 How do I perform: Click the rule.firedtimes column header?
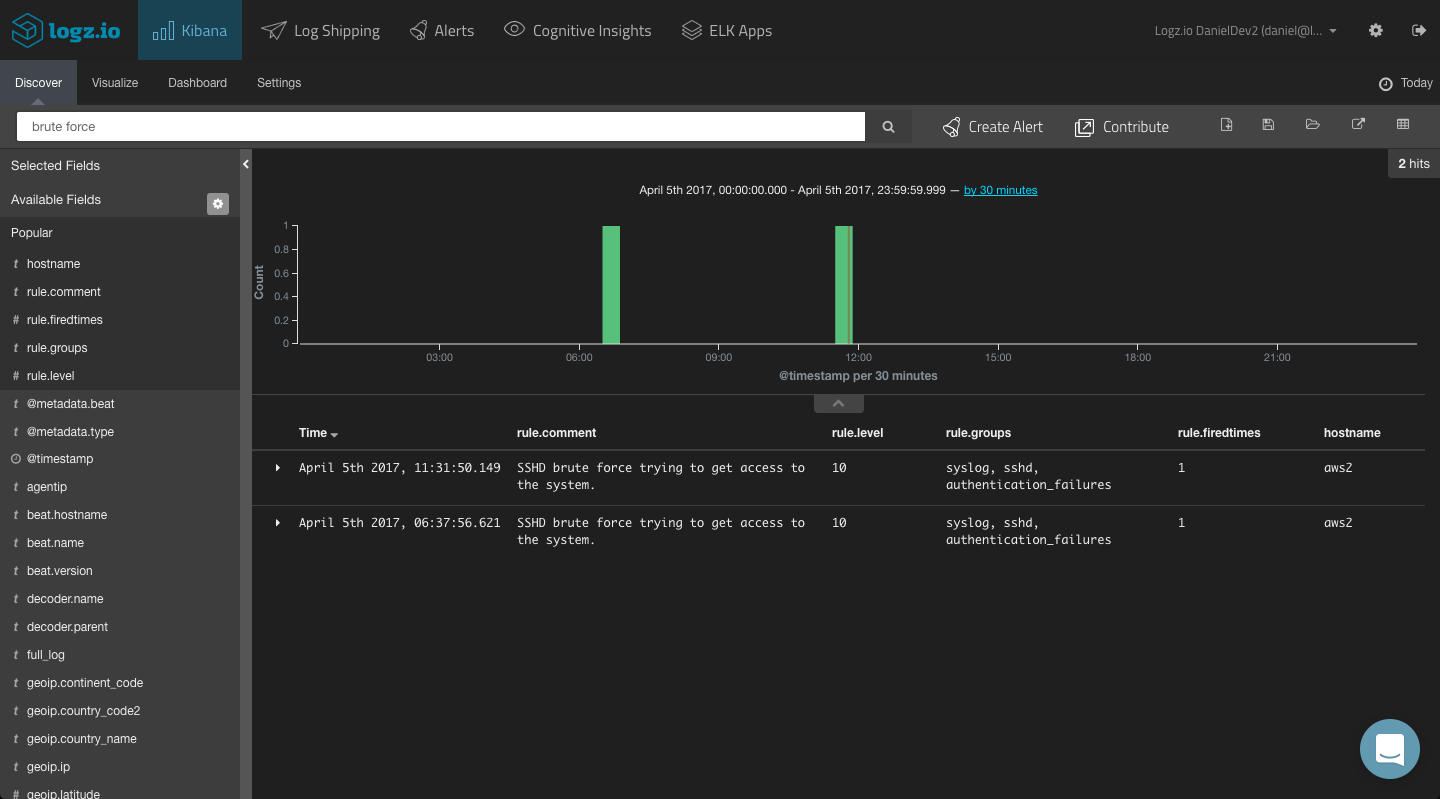point(1219,433)
